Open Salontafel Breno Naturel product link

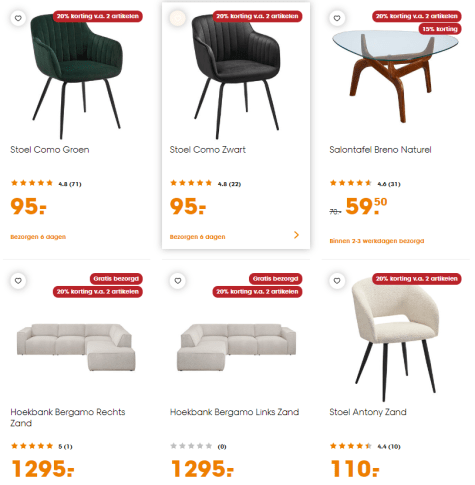380,150
